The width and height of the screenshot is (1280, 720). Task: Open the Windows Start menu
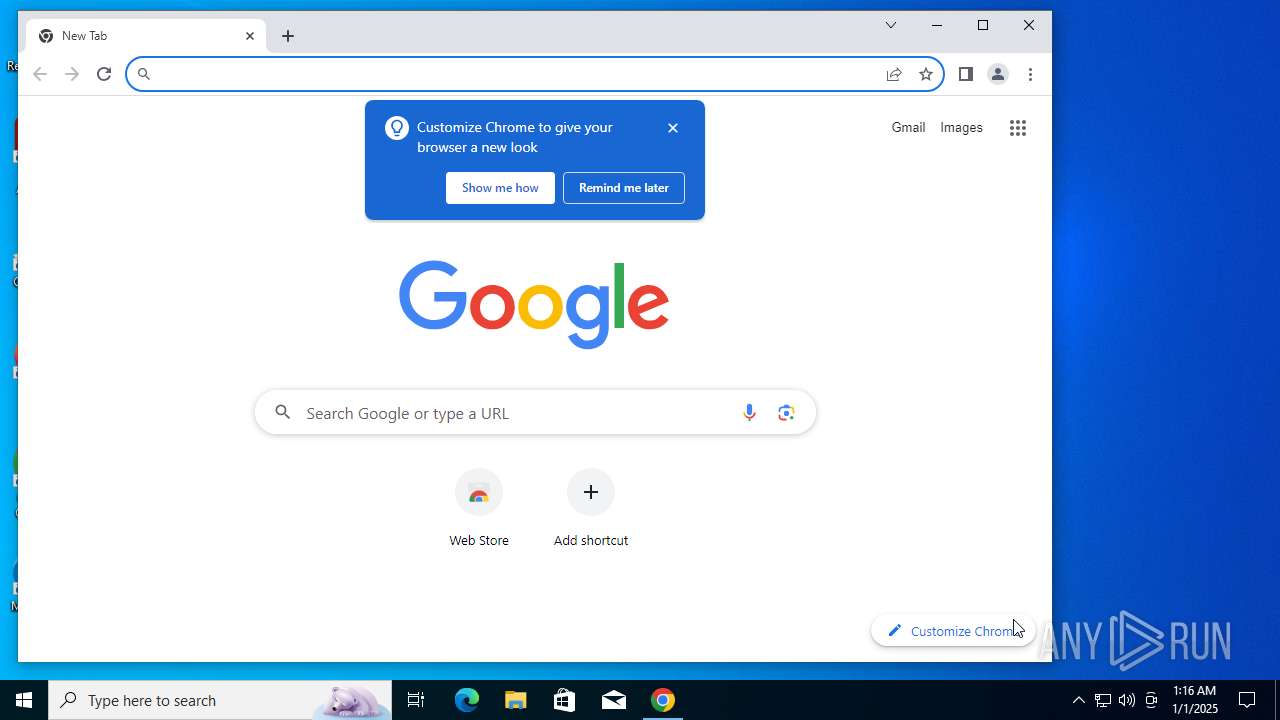coord(24,700)
